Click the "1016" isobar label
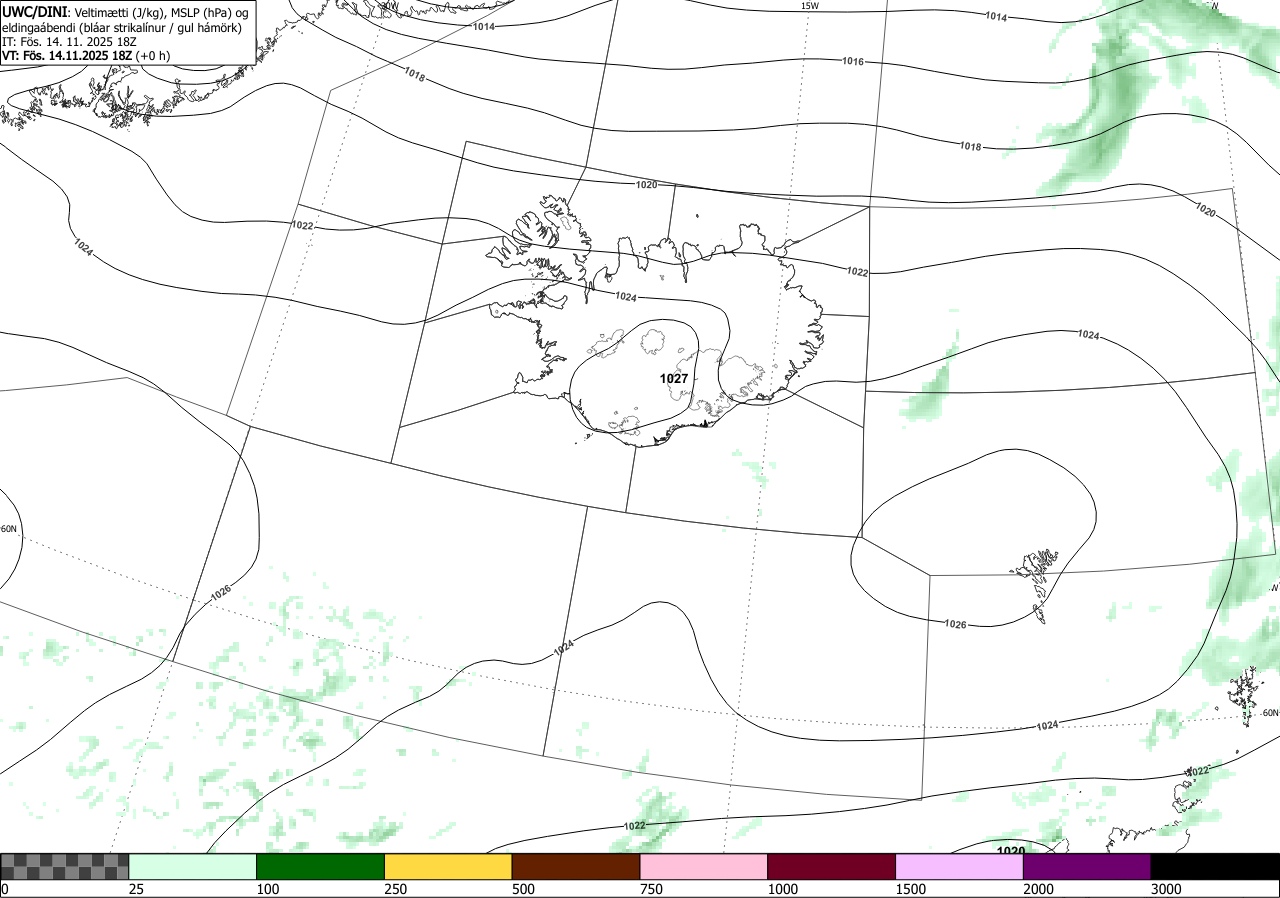Image resolution: width=1280 pixels, height=898 pixels. click(852, 62)
